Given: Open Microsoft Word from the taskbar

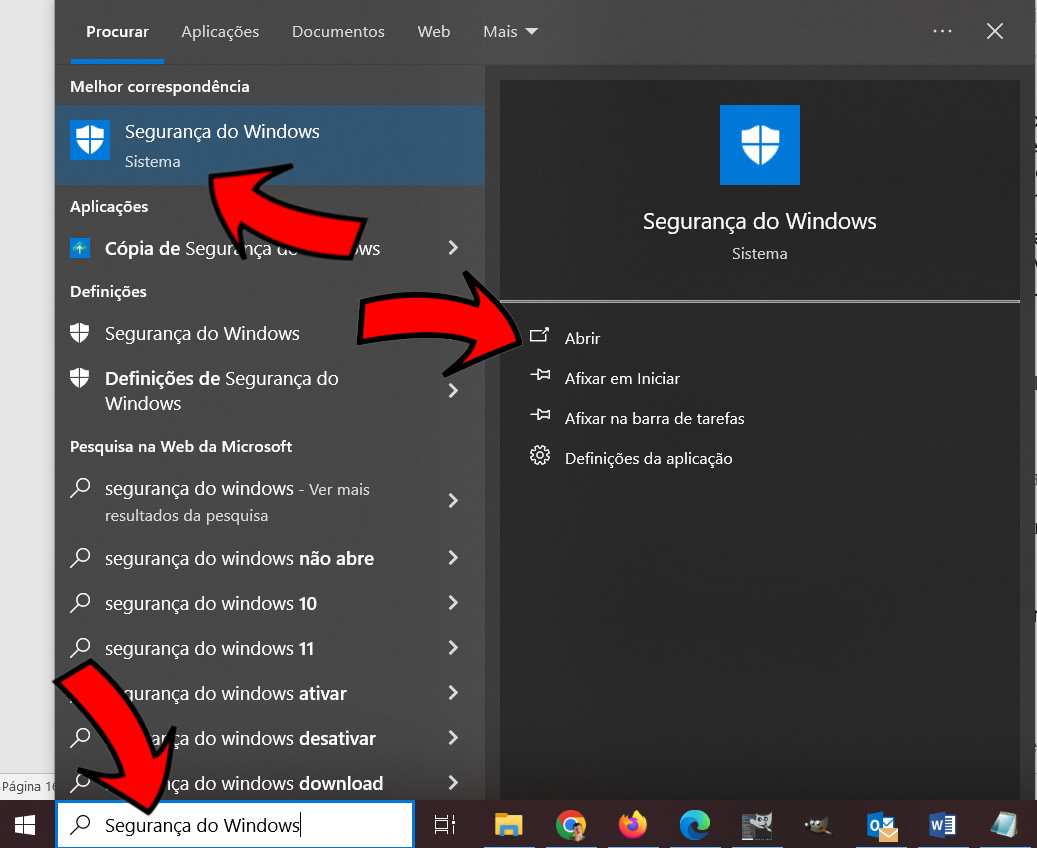Looking at the screenshot, I should click(x=942, y=825).
